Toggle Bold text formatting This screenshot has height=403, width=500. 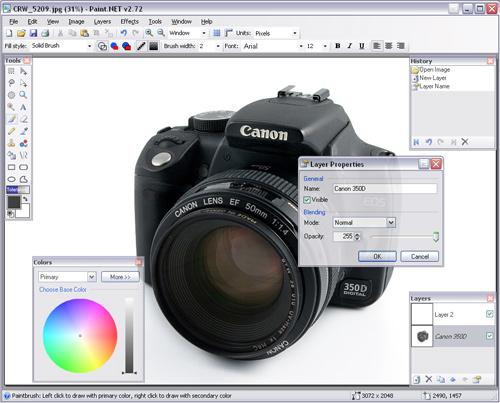(338, 46)
